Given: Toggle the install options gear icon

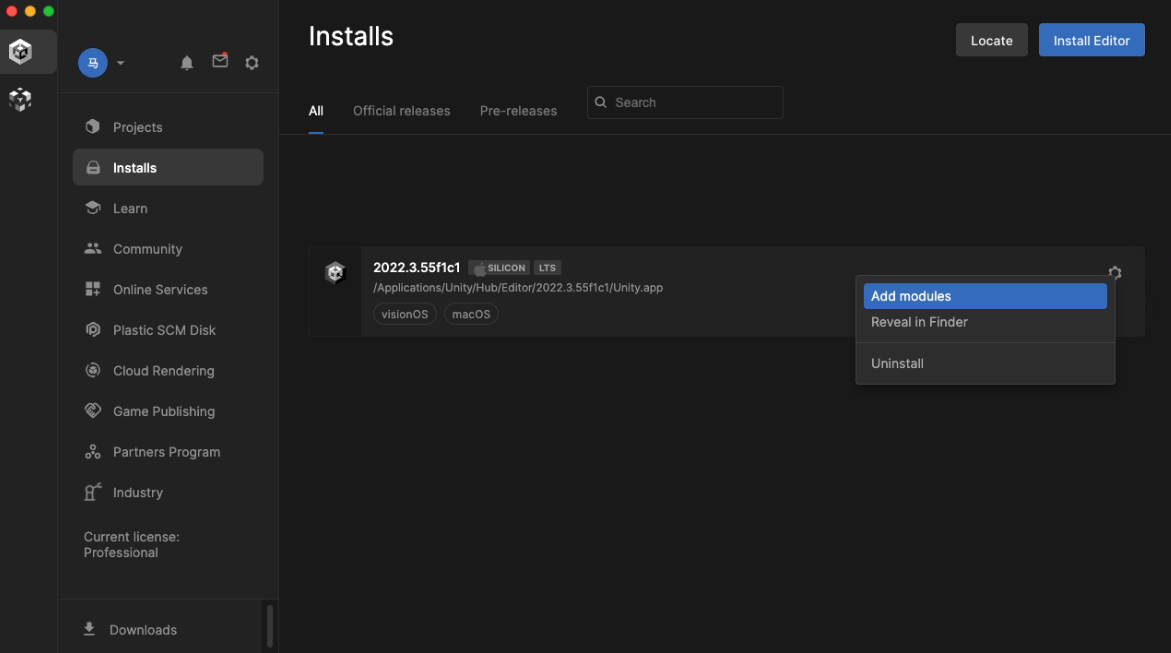Looking at the screenshot, I should (1114, 273).
